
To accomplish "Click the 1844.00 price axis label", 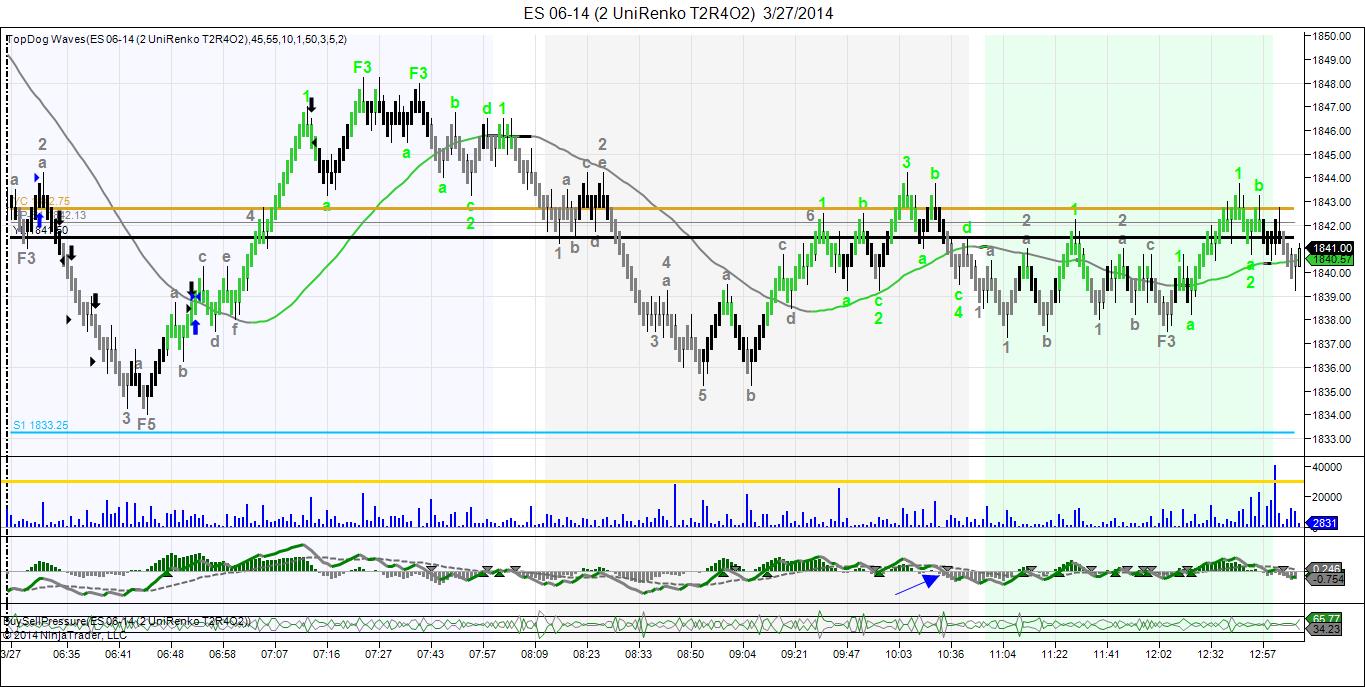I will tap(1332, 178).
